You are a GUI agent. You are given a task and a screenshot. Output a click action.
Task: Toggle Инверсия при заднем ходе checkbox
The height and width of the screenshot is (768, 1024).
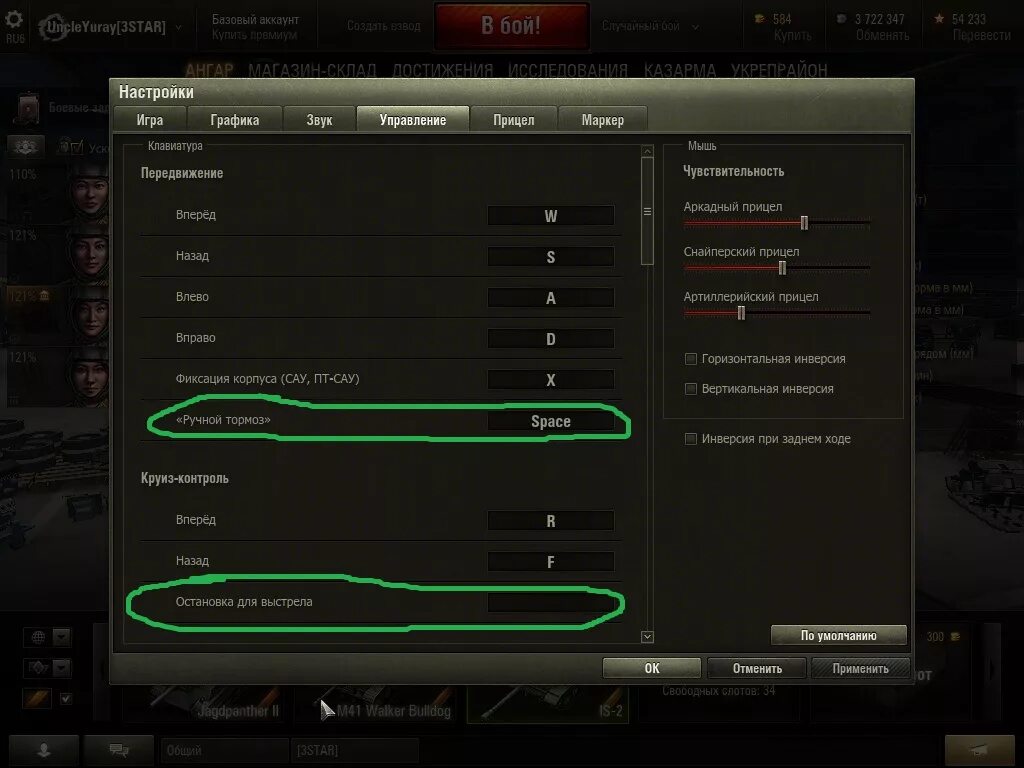[x=690, y=439]
